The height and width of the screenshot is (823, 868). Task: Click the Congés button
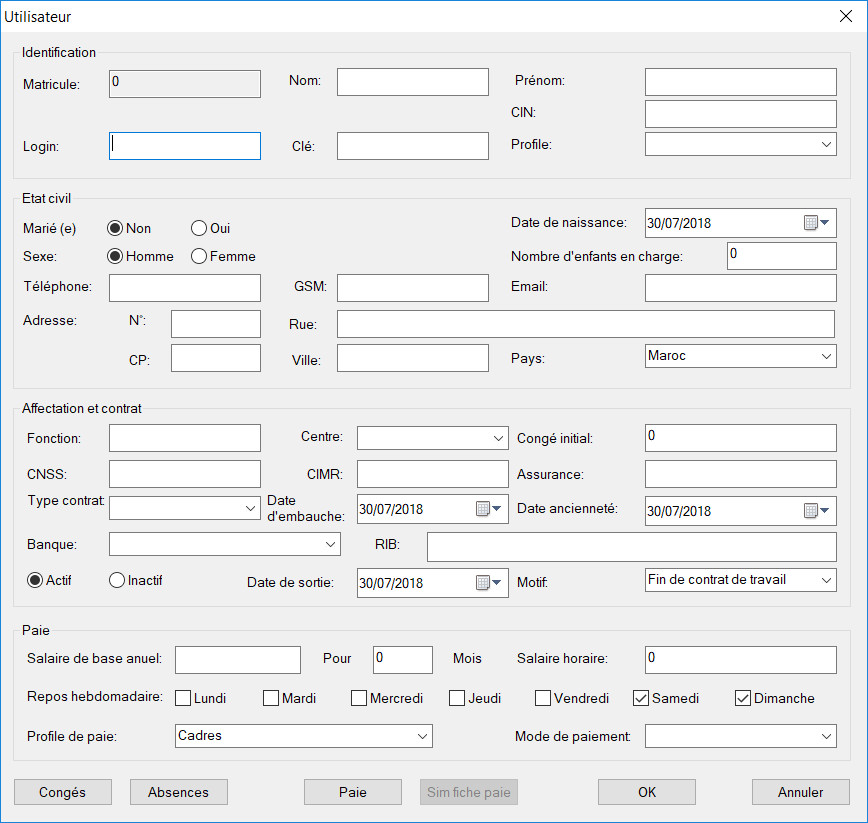point(62,792)
